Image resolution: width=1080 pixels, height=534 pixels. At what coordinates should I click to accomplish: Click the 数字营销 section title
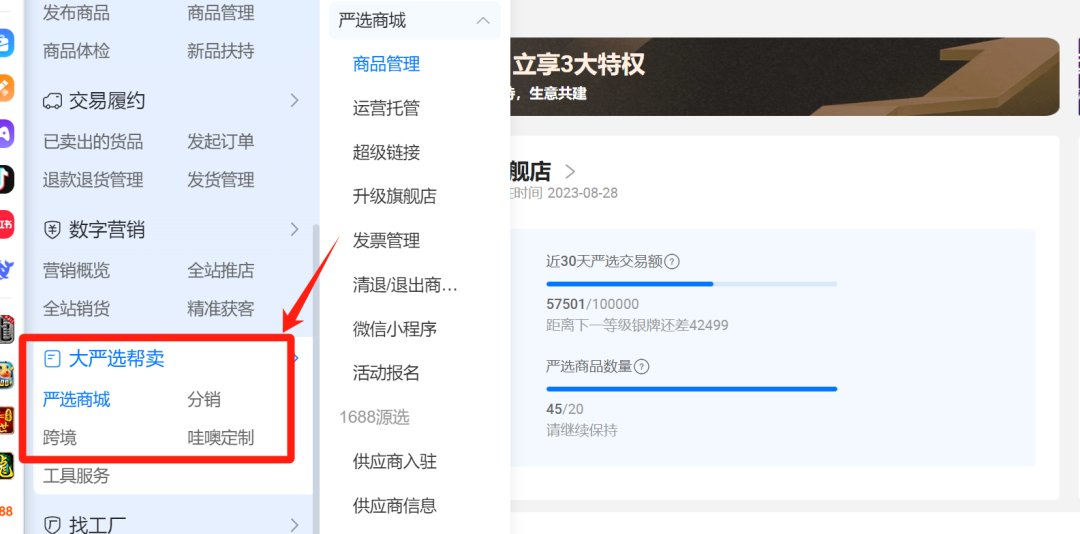pos(107,229)
